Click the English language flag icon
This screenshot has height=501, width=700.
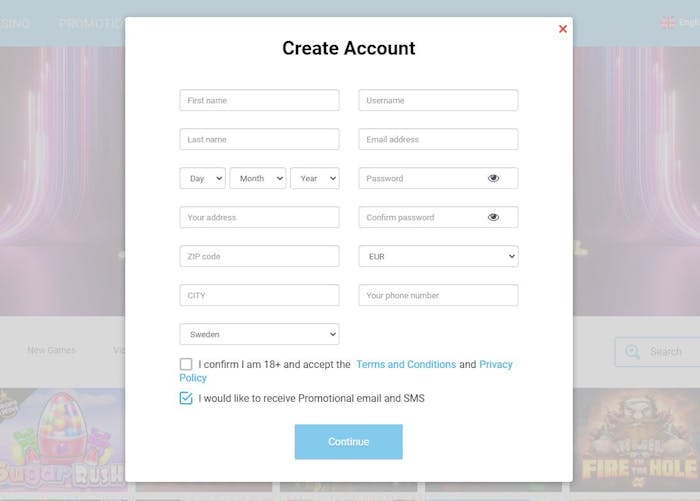(x=667, y=22)
